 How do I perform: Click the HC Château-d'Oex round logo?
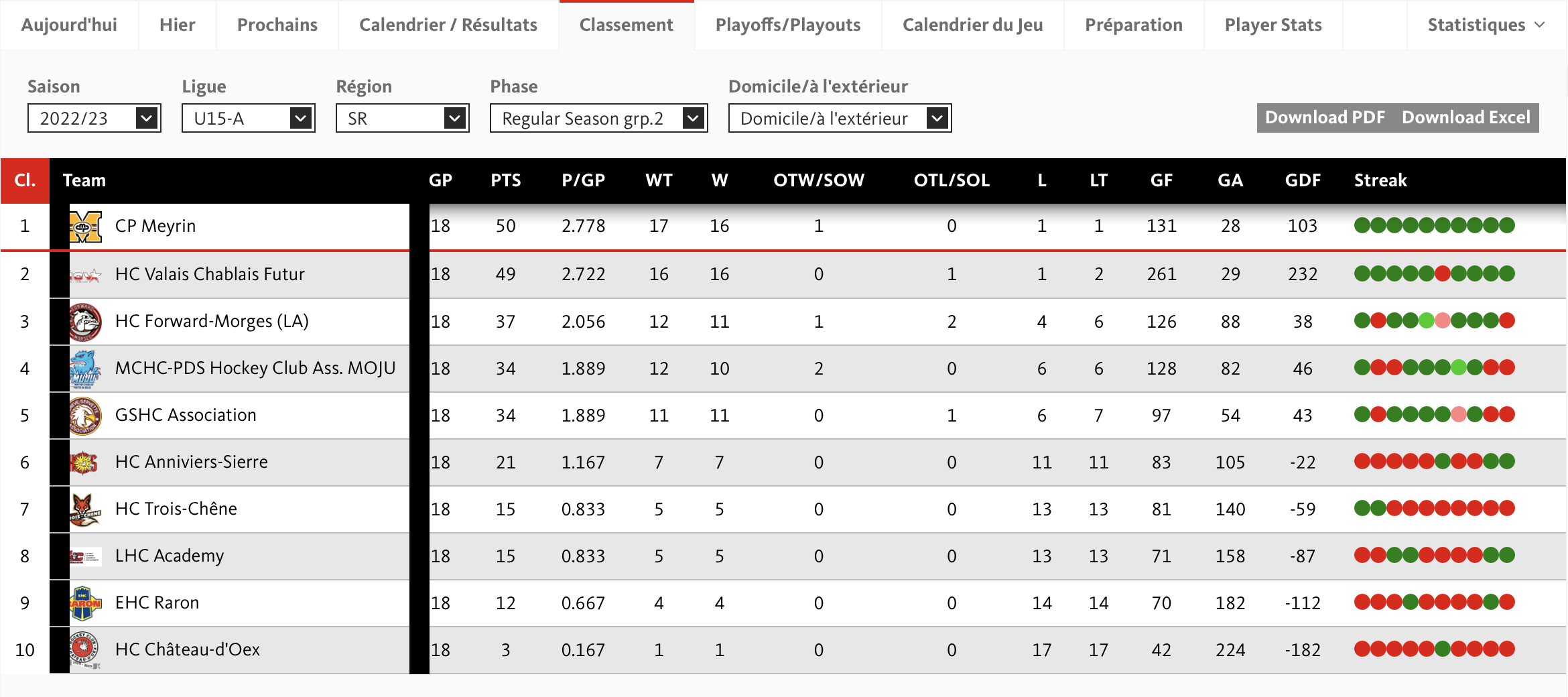(x=85, y=650)
